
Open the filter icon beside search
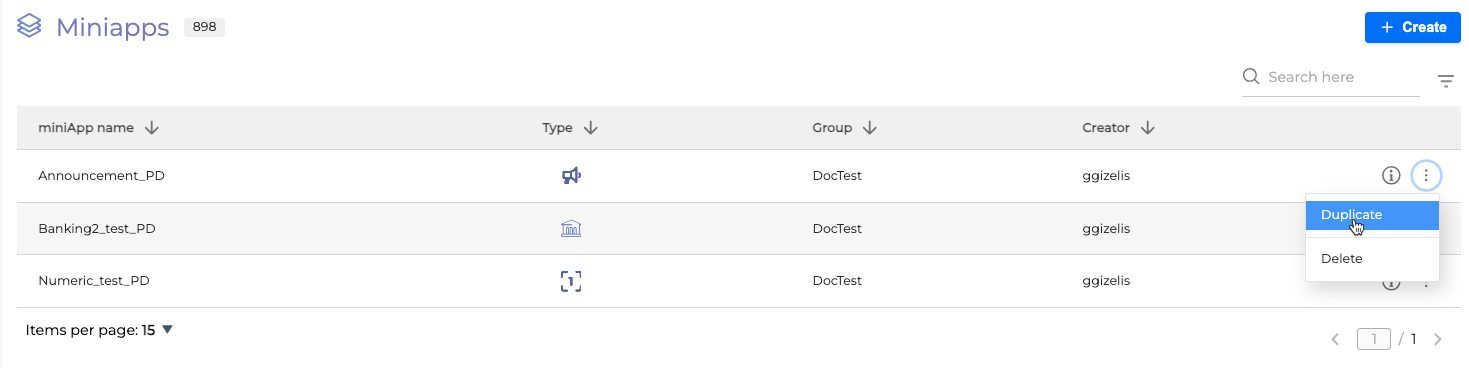coord(1446,81)
